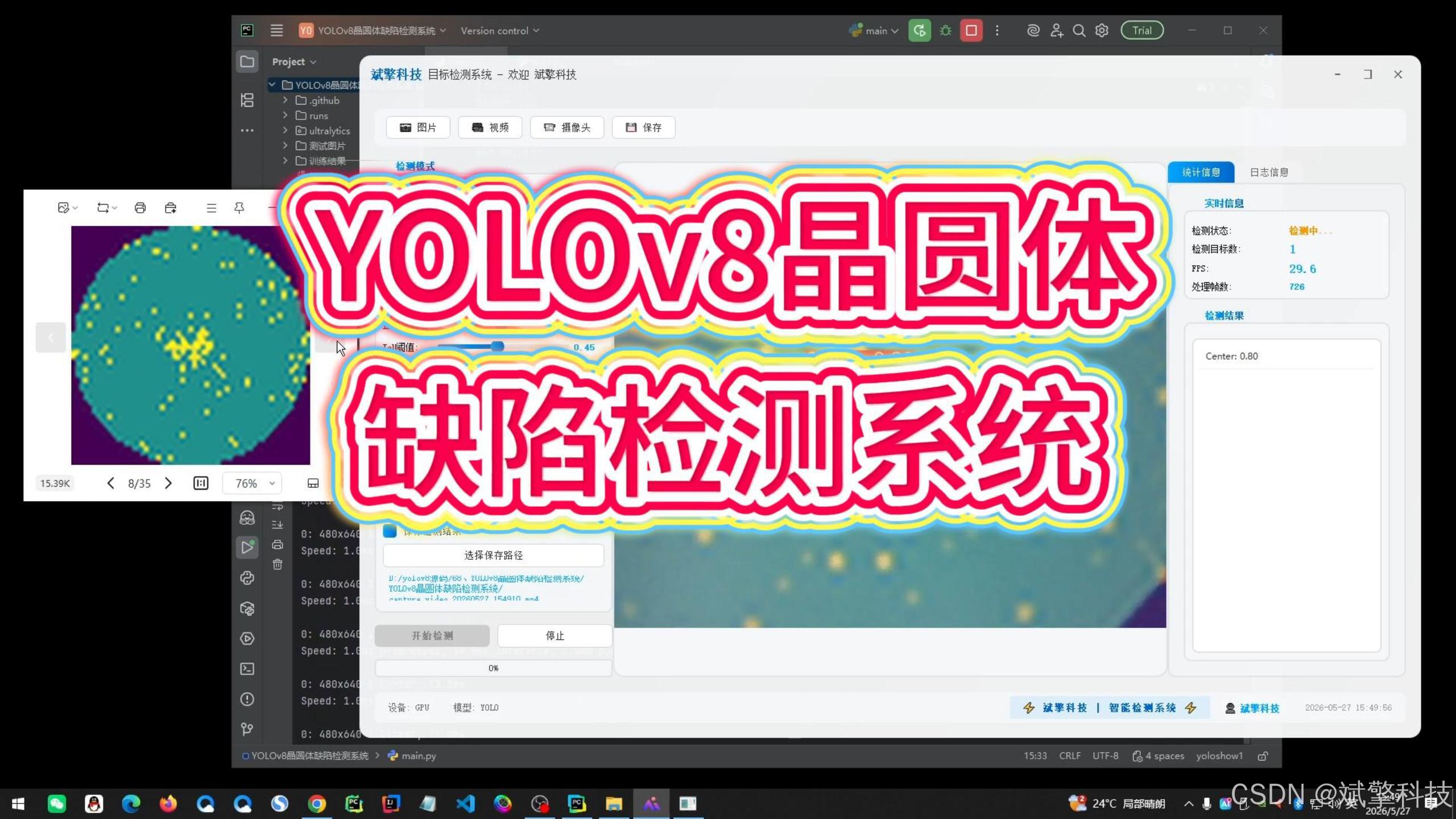Open Python Packages tool window icon

click(247, 608)
